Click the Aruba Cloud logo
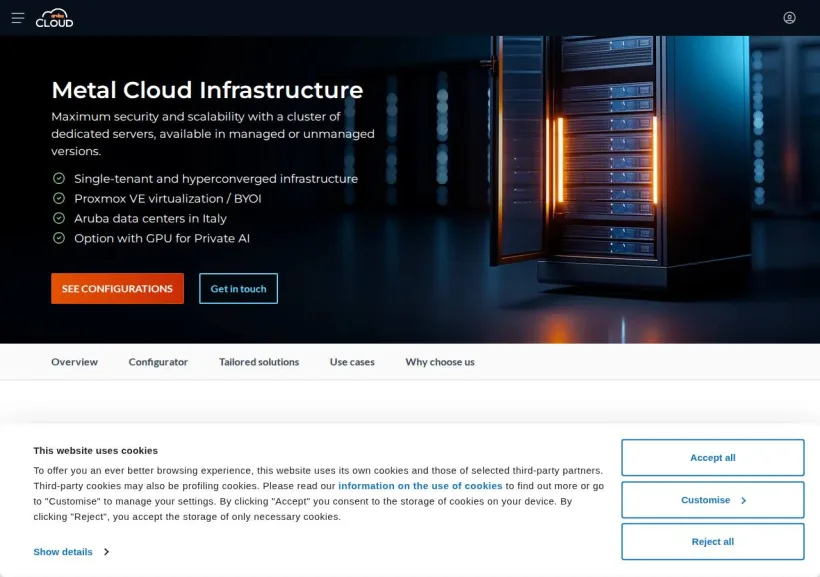 click(54, 18)
